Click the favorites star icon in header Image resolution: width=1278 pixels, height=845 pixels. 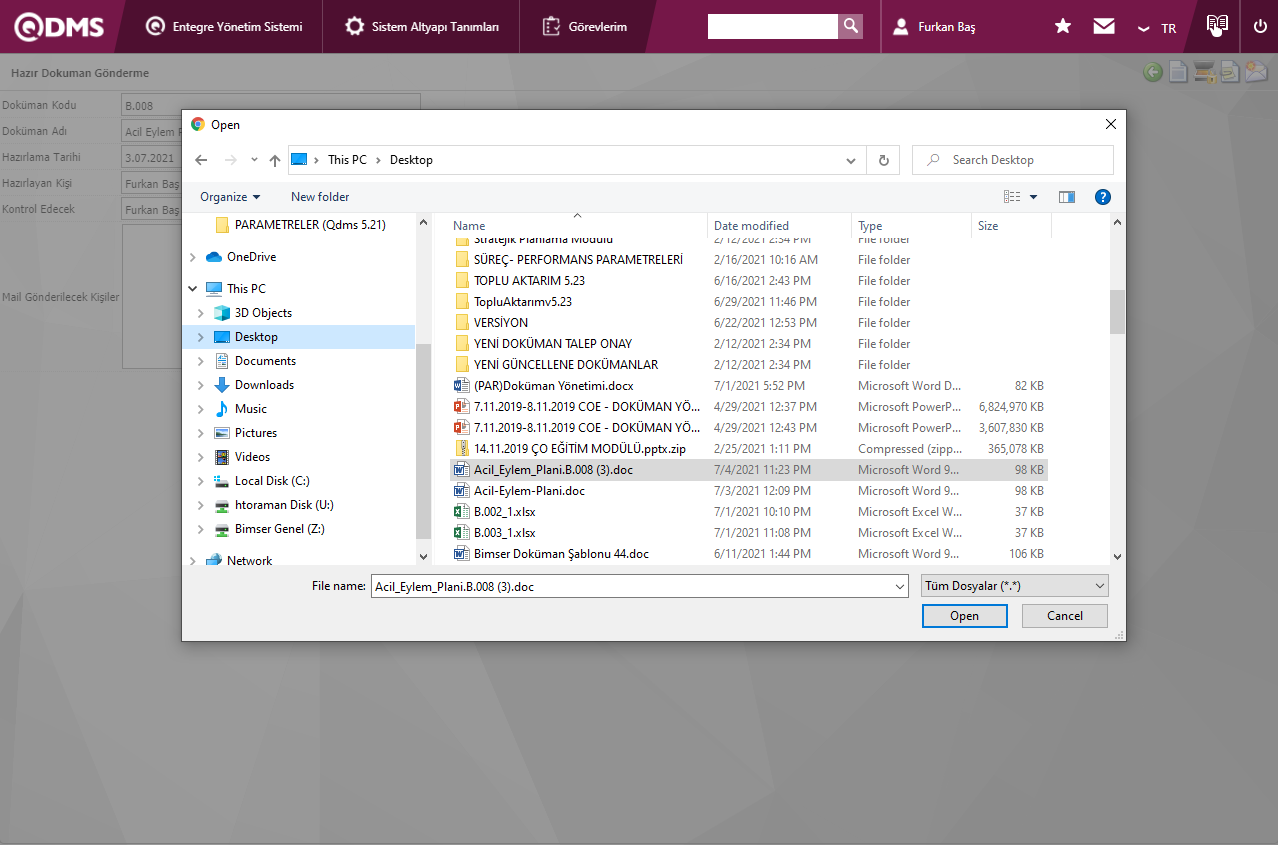(x=1063, y=27)
